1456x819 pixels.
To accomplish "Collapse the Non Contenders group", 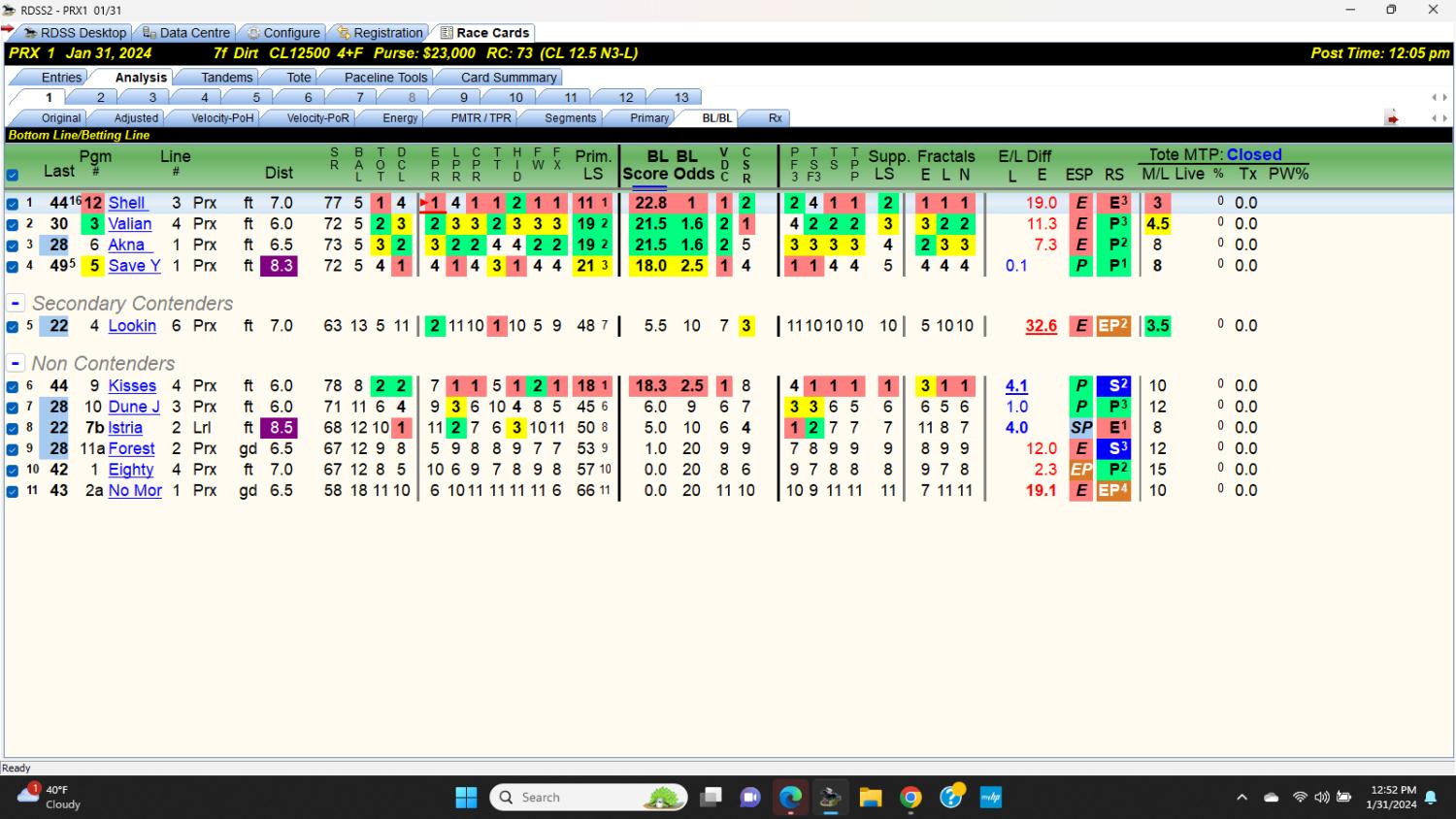I will tap(16, 364).
